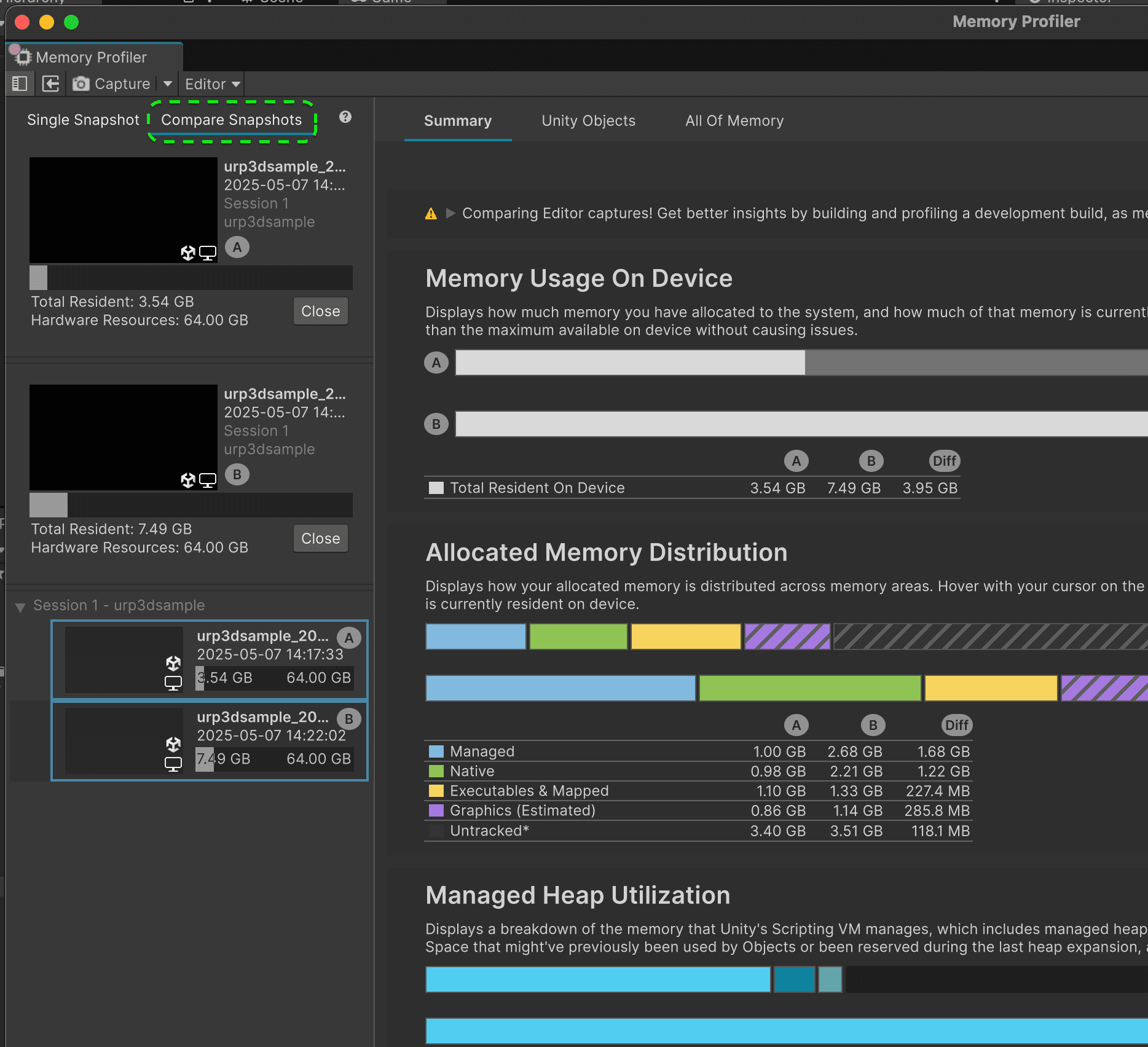Viewport: 1148px width, 1047px height.
Task: Open the Editor target dropdown
Action: [211, 84]
